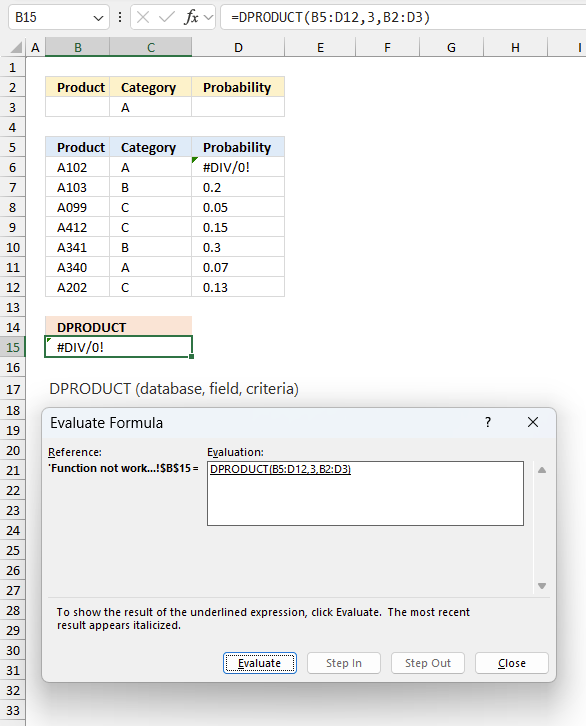Click the DPRODUCT label cell in row 14
Screen dimensions: 586x726
(118, 327)
